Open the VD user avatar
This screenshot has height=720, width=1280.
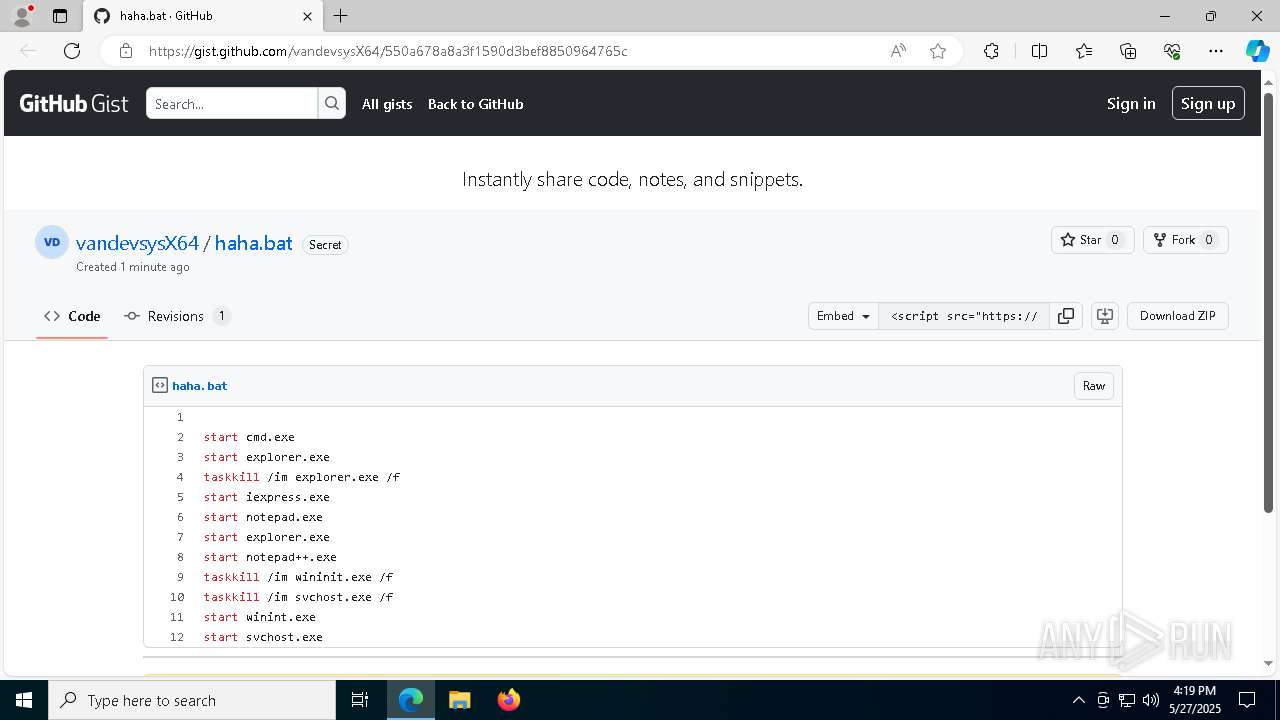coord(52,242)
